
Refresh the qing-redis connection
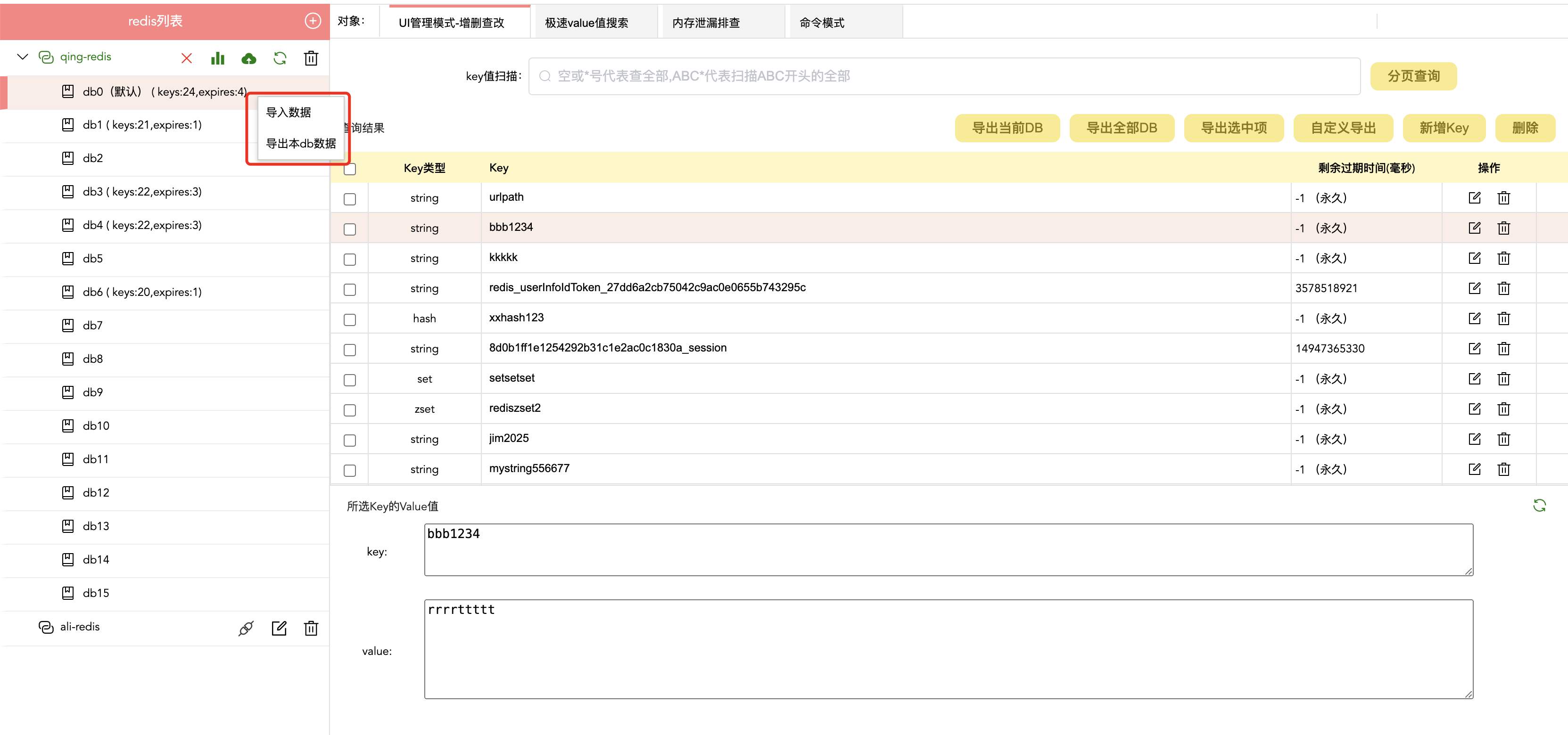(280, 58)
